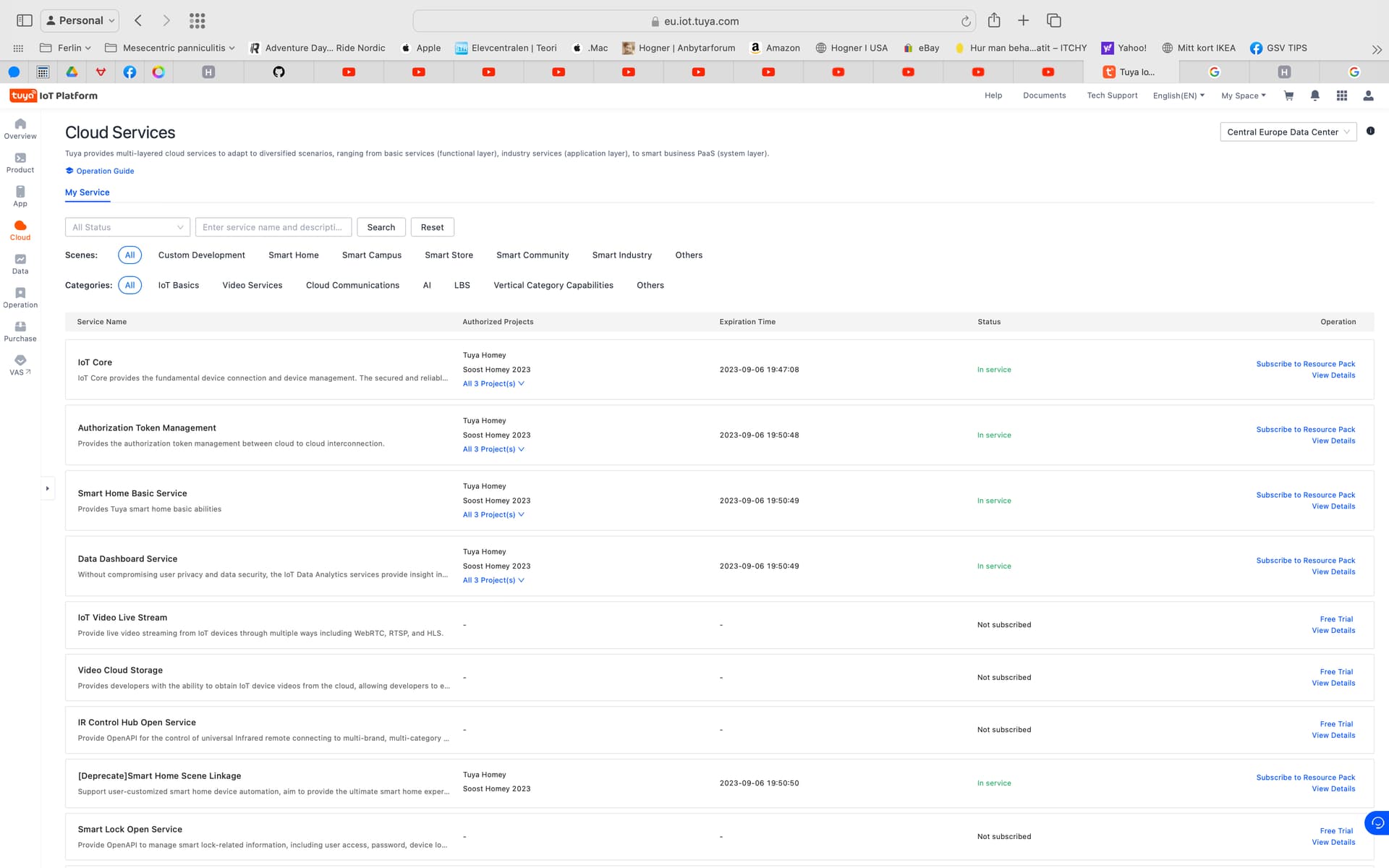Select the IoT Basics category filter
The height and width of the screenshot is (868, 1389).
pos(178,286)
